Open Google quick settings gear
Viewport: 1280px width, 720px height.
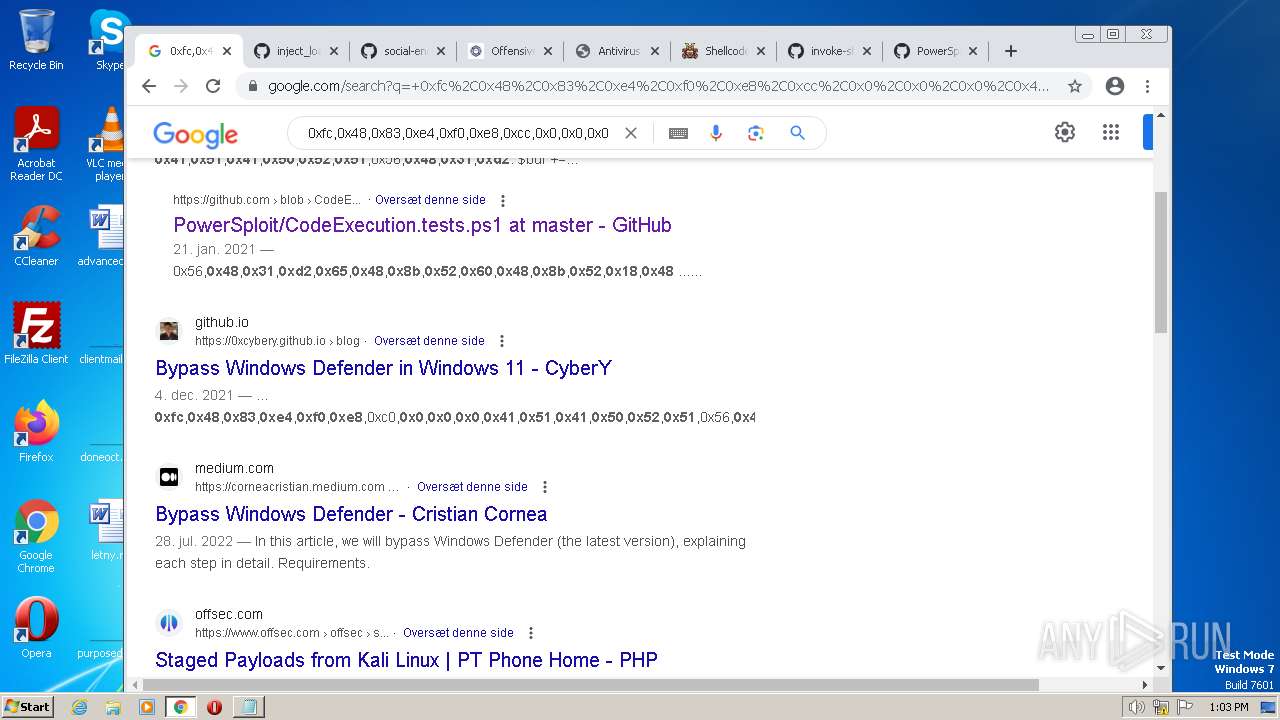tap(1065, 132)
